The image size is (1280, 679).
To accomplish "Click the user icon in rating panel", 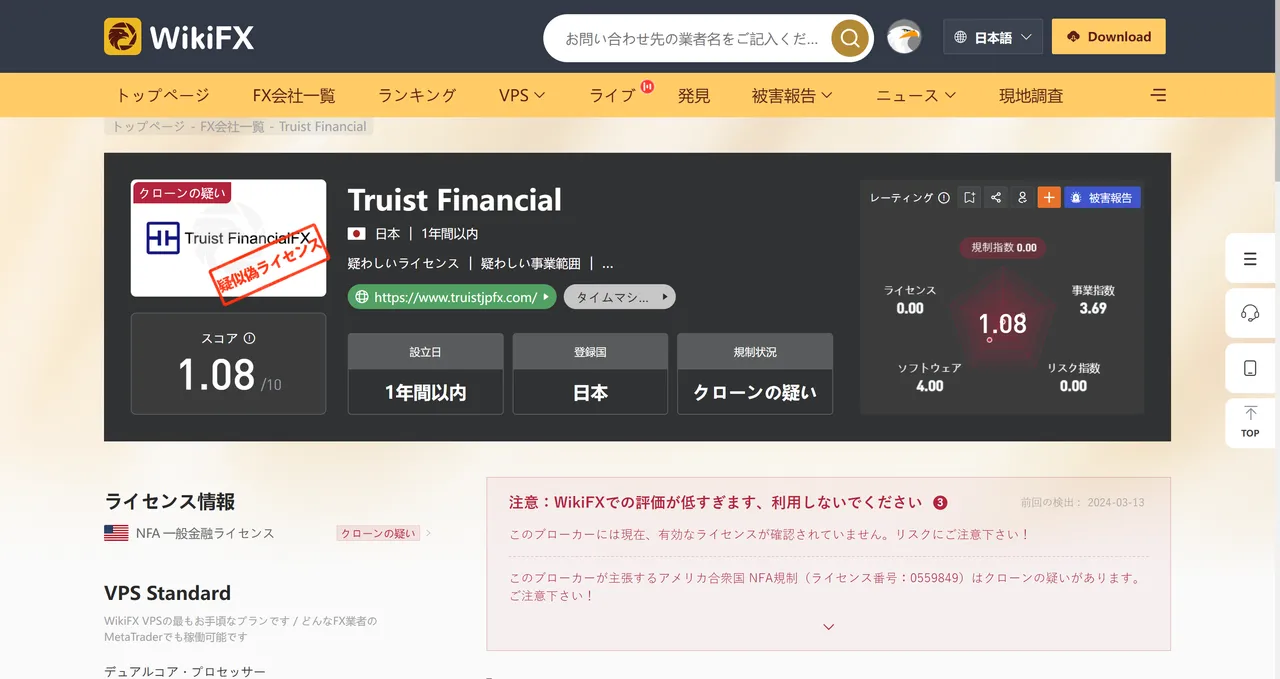I will click(x=1022, y=198).
